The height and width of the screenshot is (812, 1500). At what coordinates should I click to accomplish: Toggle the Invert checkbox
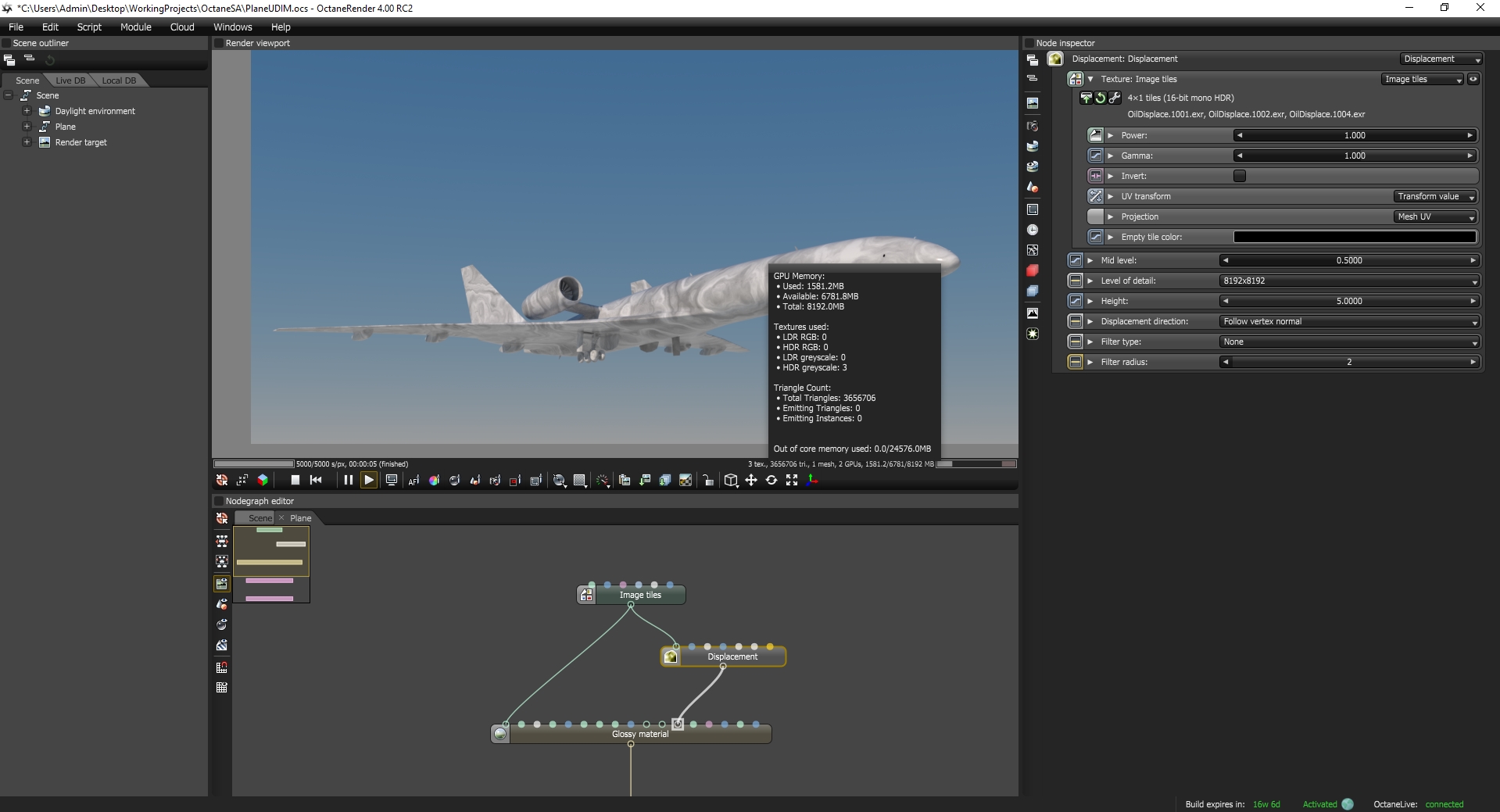click(1240, 176)
